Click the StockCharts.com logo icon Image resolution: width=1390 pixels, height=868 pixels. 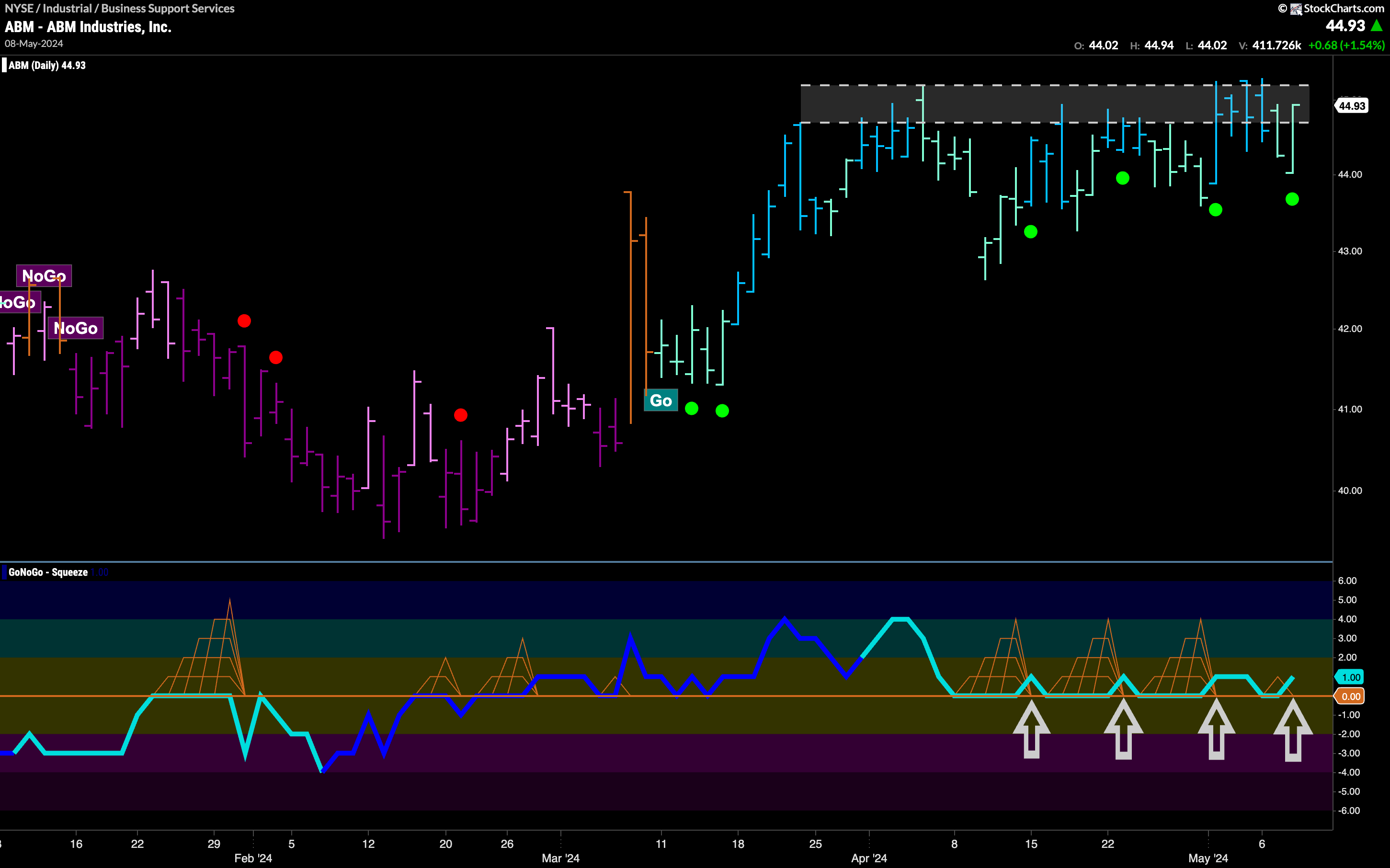point(1296,9)
